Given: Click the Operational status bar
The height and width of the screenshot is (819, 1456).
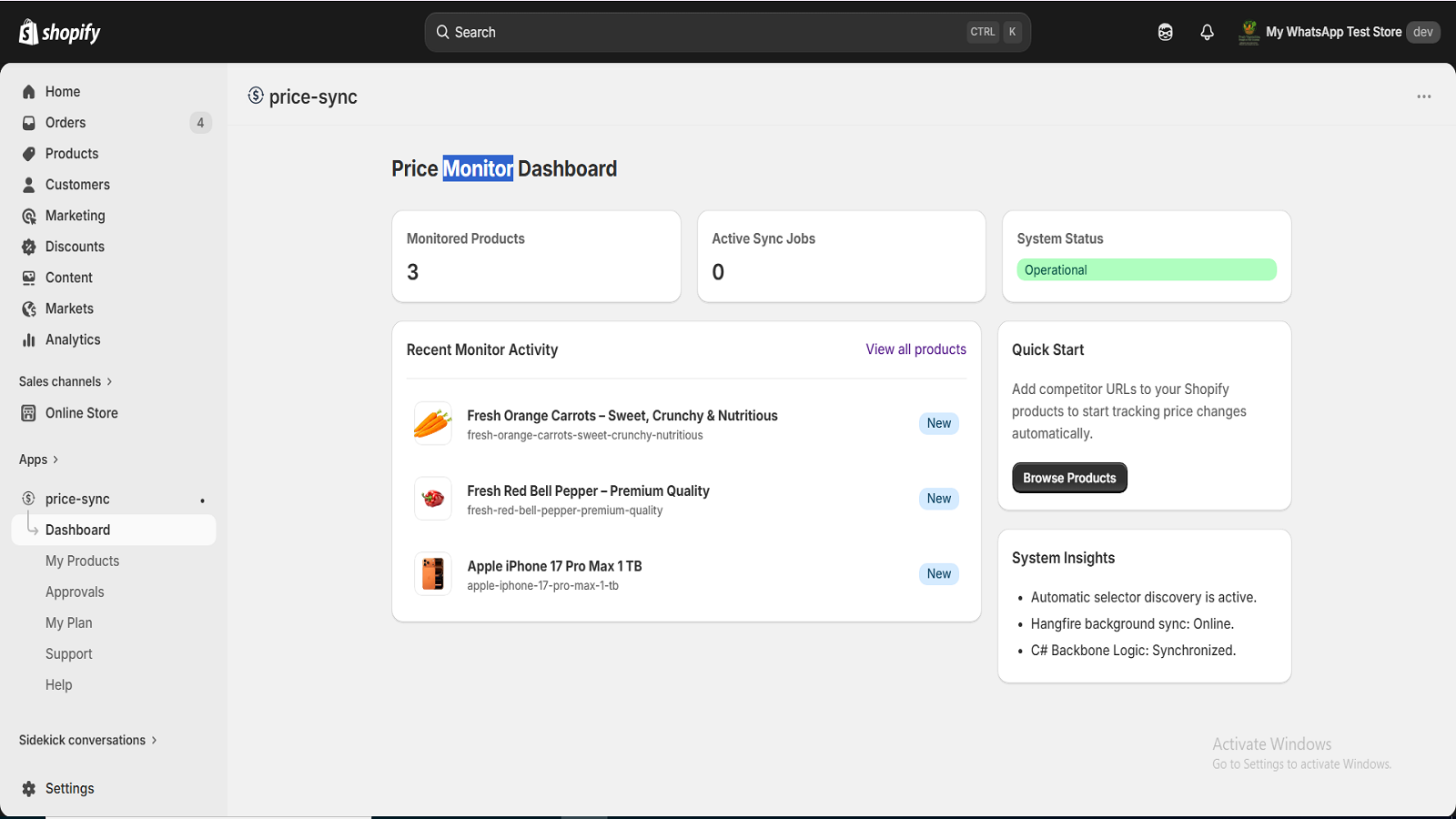Looking at the screenshot, I should pos(1147,269).
